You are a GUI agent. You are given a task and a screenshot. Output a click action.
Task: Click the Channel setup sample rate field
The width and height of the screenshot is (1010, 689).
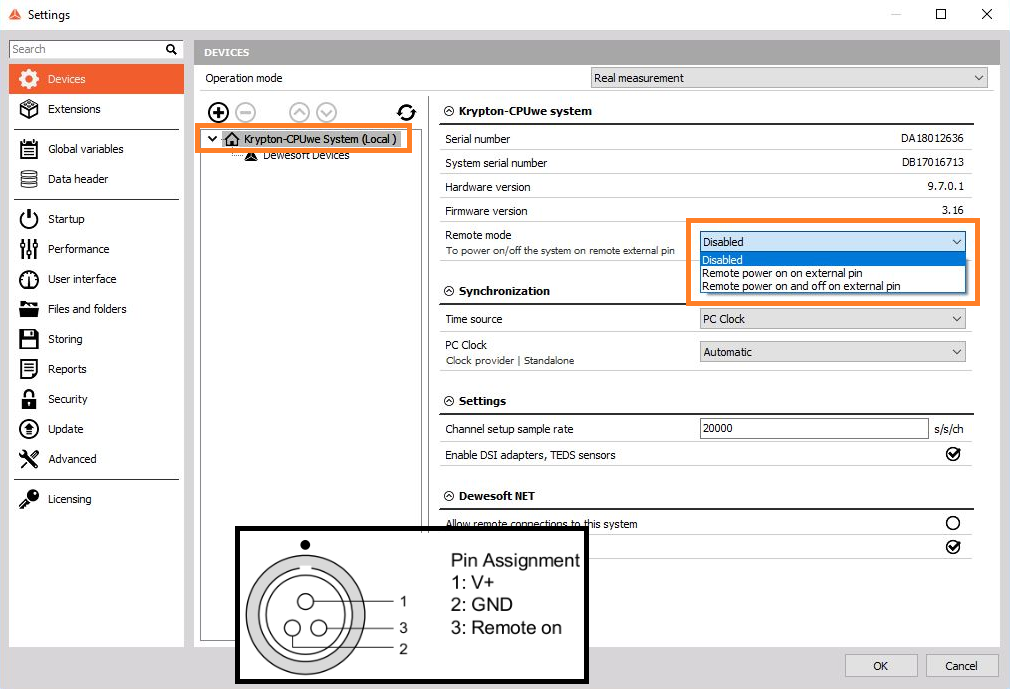coord(814,428)
